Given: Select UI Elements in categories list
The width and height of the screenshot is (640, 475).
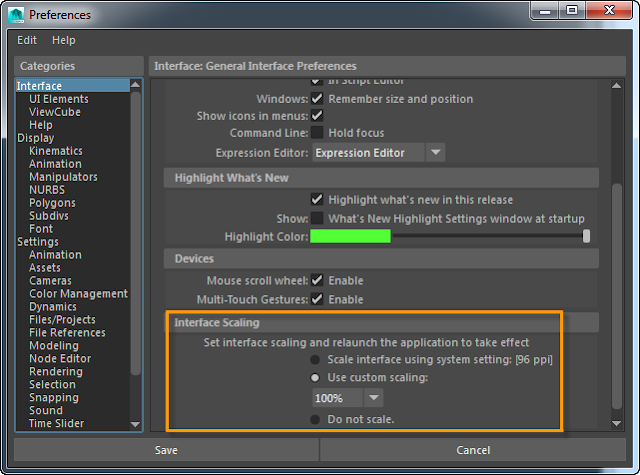Looking at the screenshot, I should coord(59,99).
